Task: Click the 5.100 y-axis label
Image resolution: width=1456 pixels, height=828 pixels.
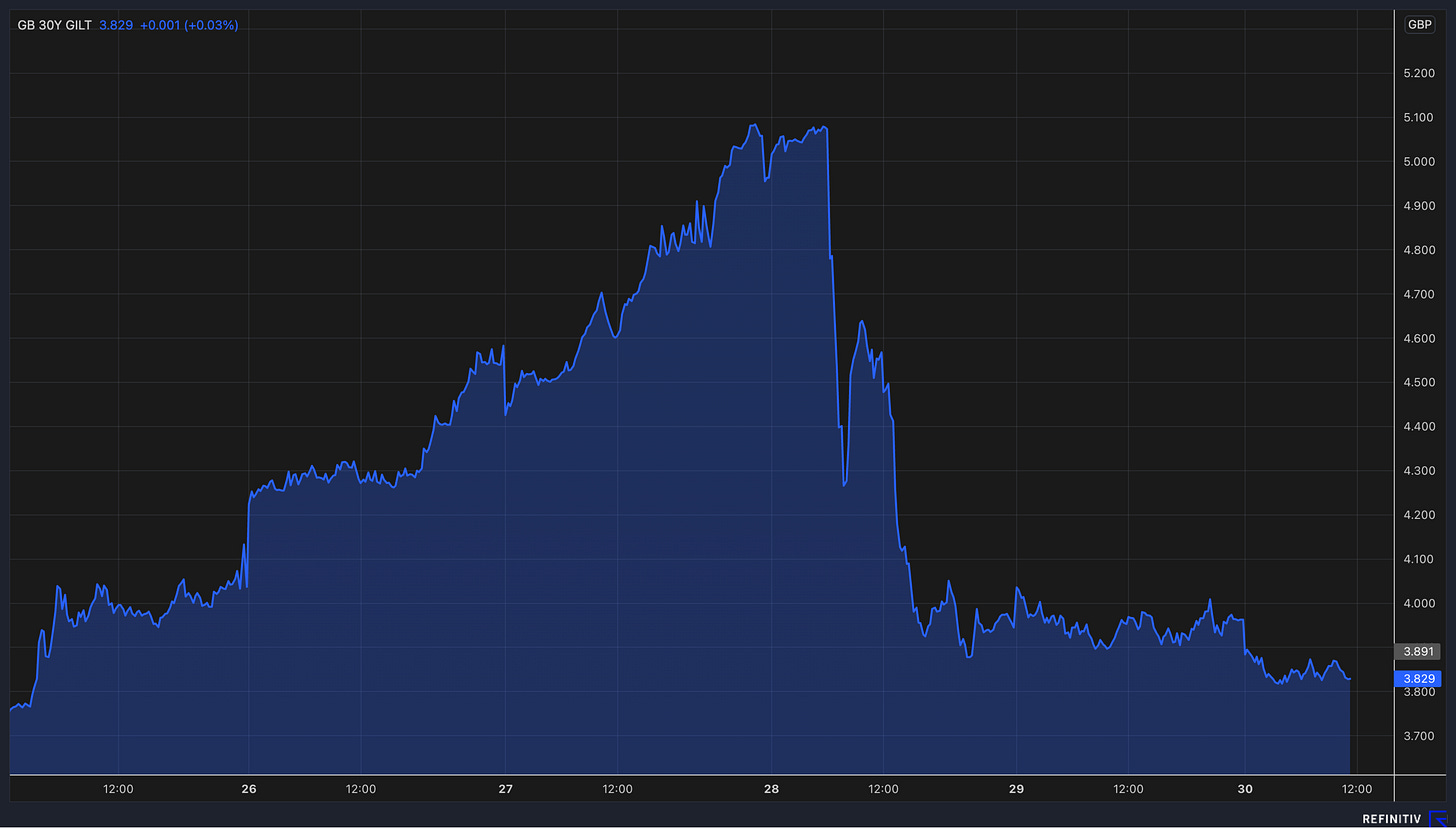Action: (x=1420, y=117)
